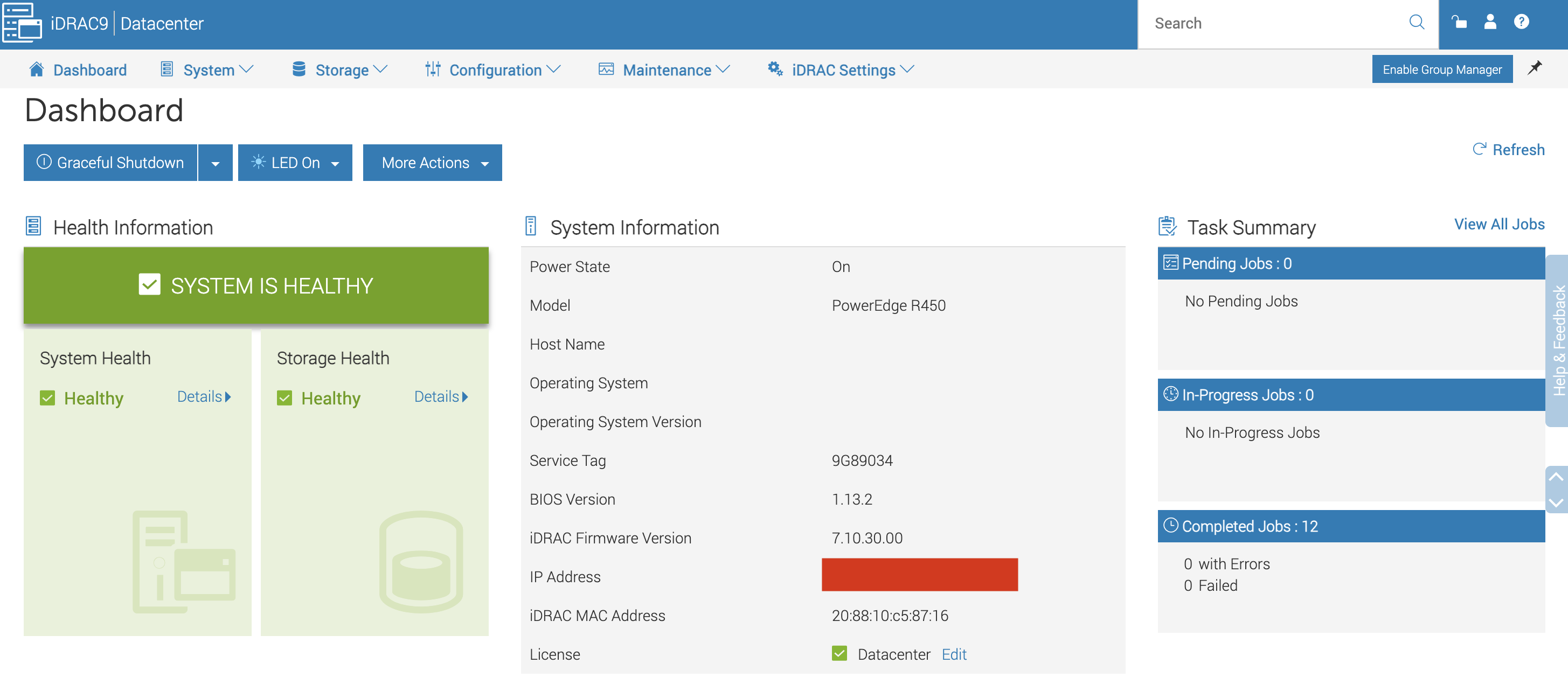Open the help question mark icon
This screenshot has width=1568, height=698.
[x=1521, y=22]
